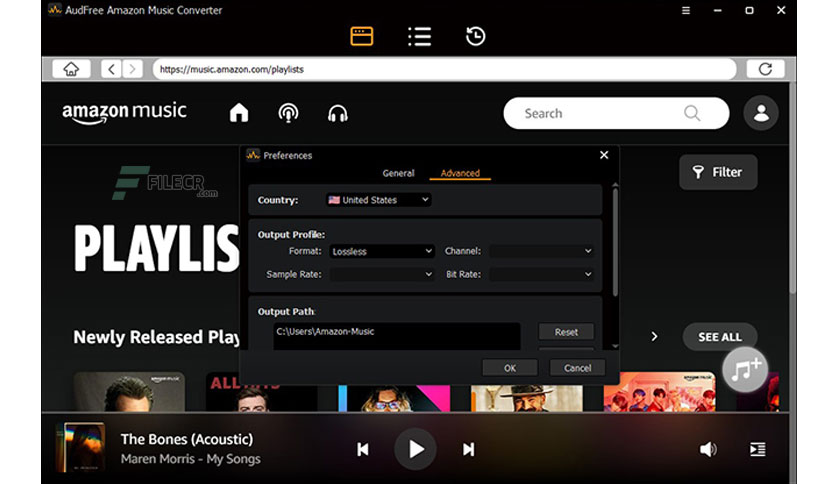Click the Amazon Music home icon
836x484 pixels.
pos(239,113)
